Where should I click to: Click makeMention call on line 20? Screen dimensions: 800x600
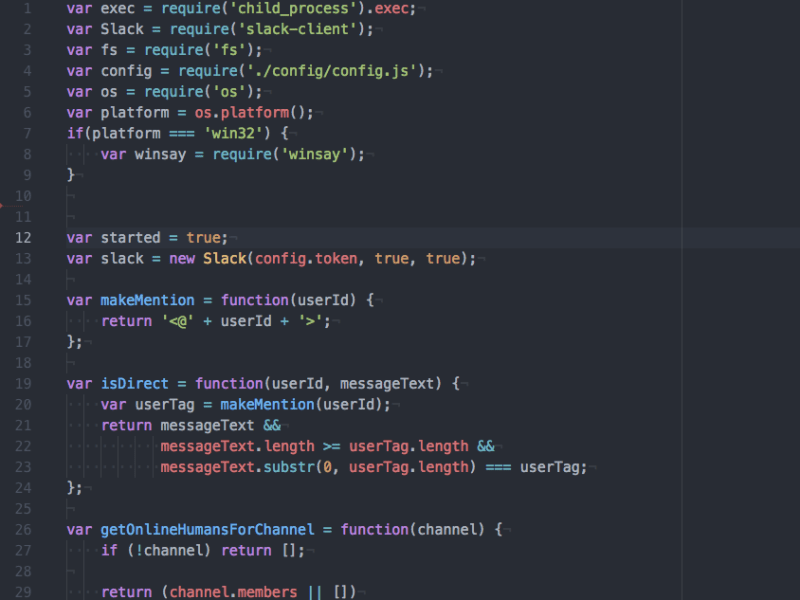pyautogui.click(x=267, y=405)
